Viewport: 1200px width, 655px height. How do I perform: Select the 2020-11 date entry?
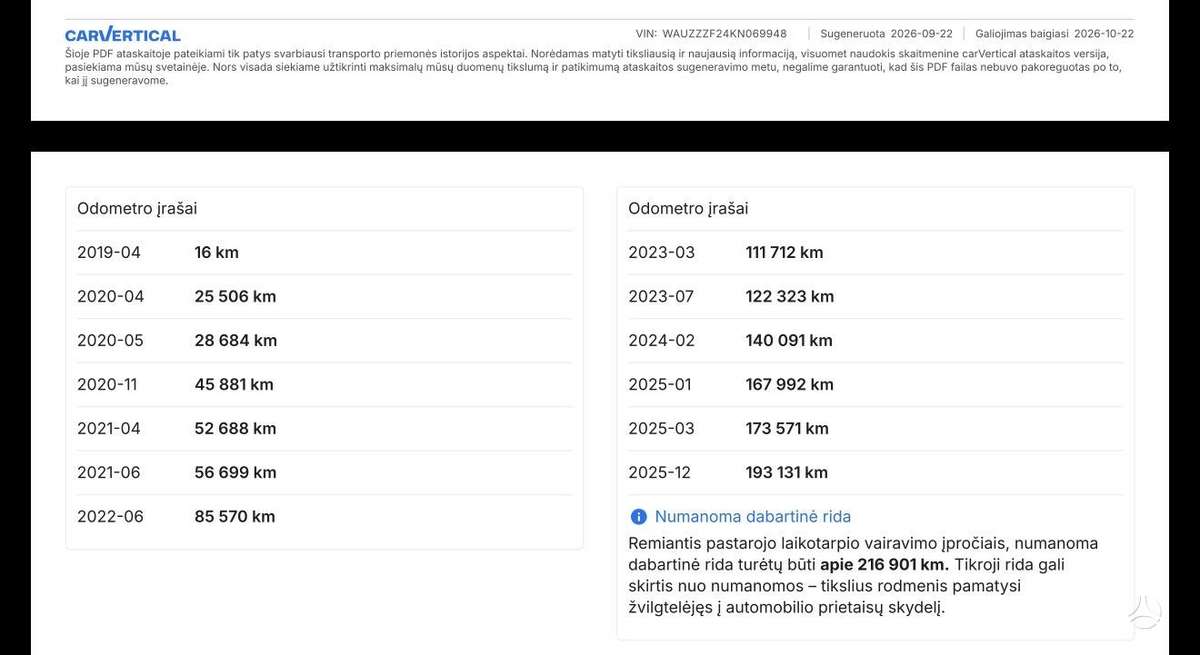point(107,385)
